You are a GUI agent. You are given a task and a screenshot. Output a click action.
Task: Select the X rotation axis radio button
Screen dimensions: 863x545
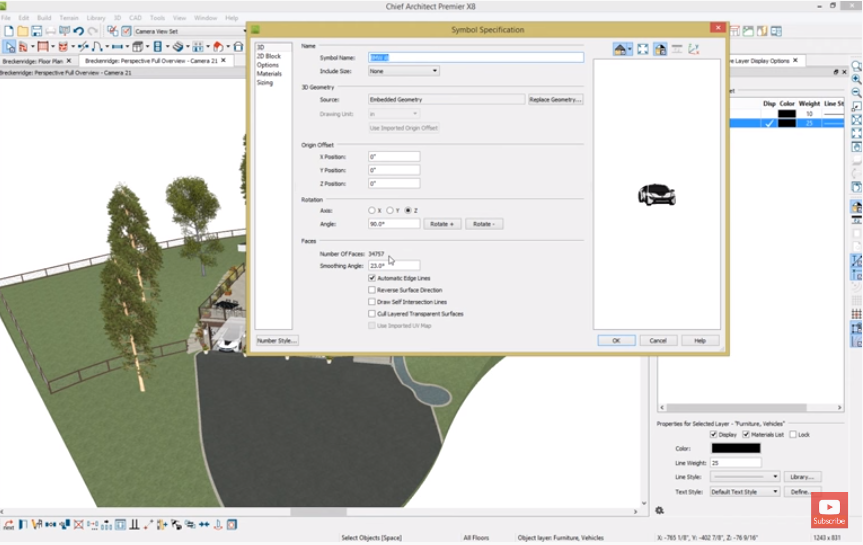pos(372,210)
